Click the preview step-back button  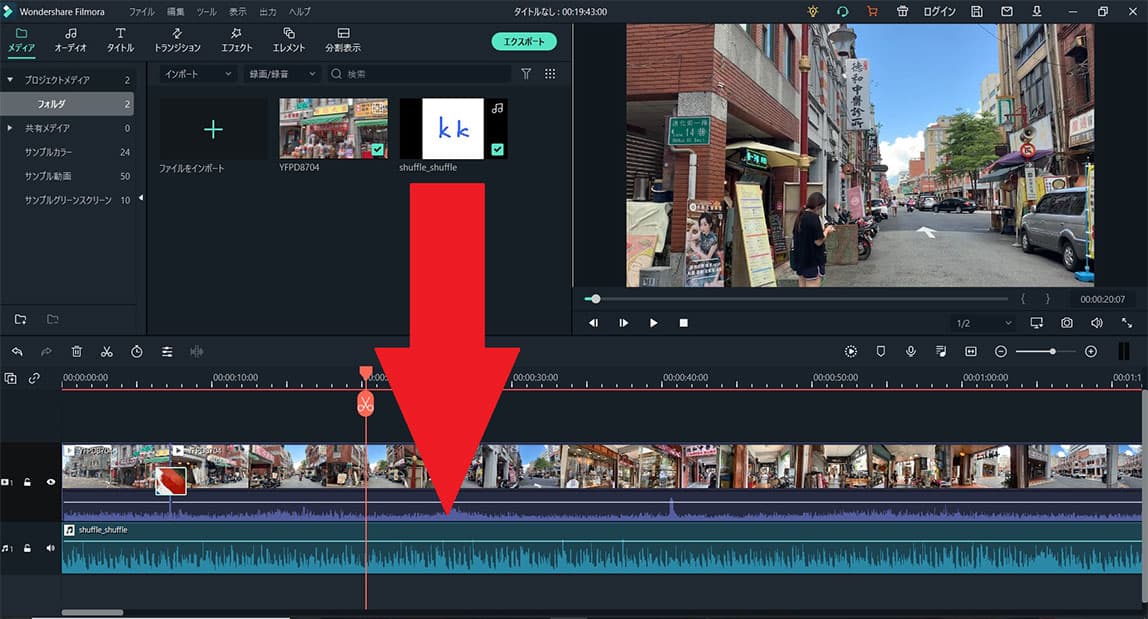(x=593, y=323)
